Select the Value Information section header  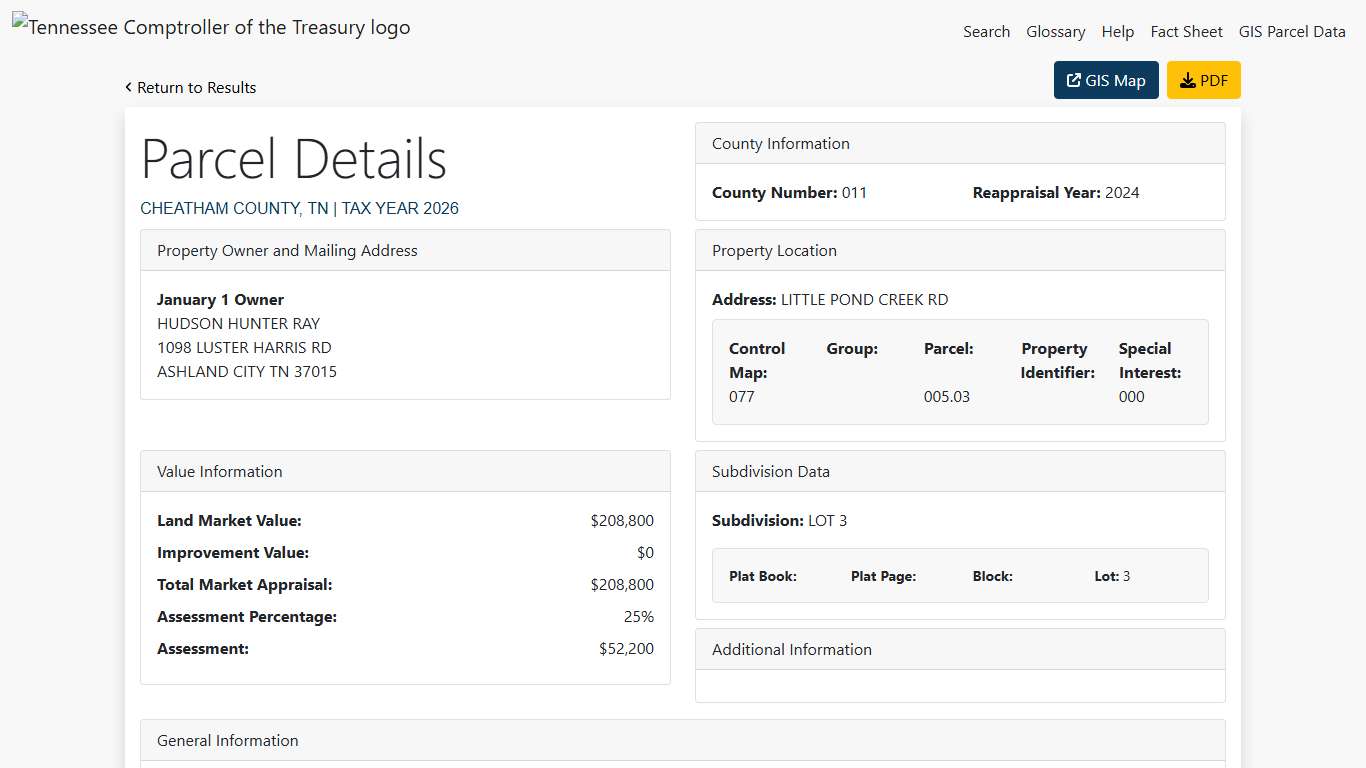(219, 471)
